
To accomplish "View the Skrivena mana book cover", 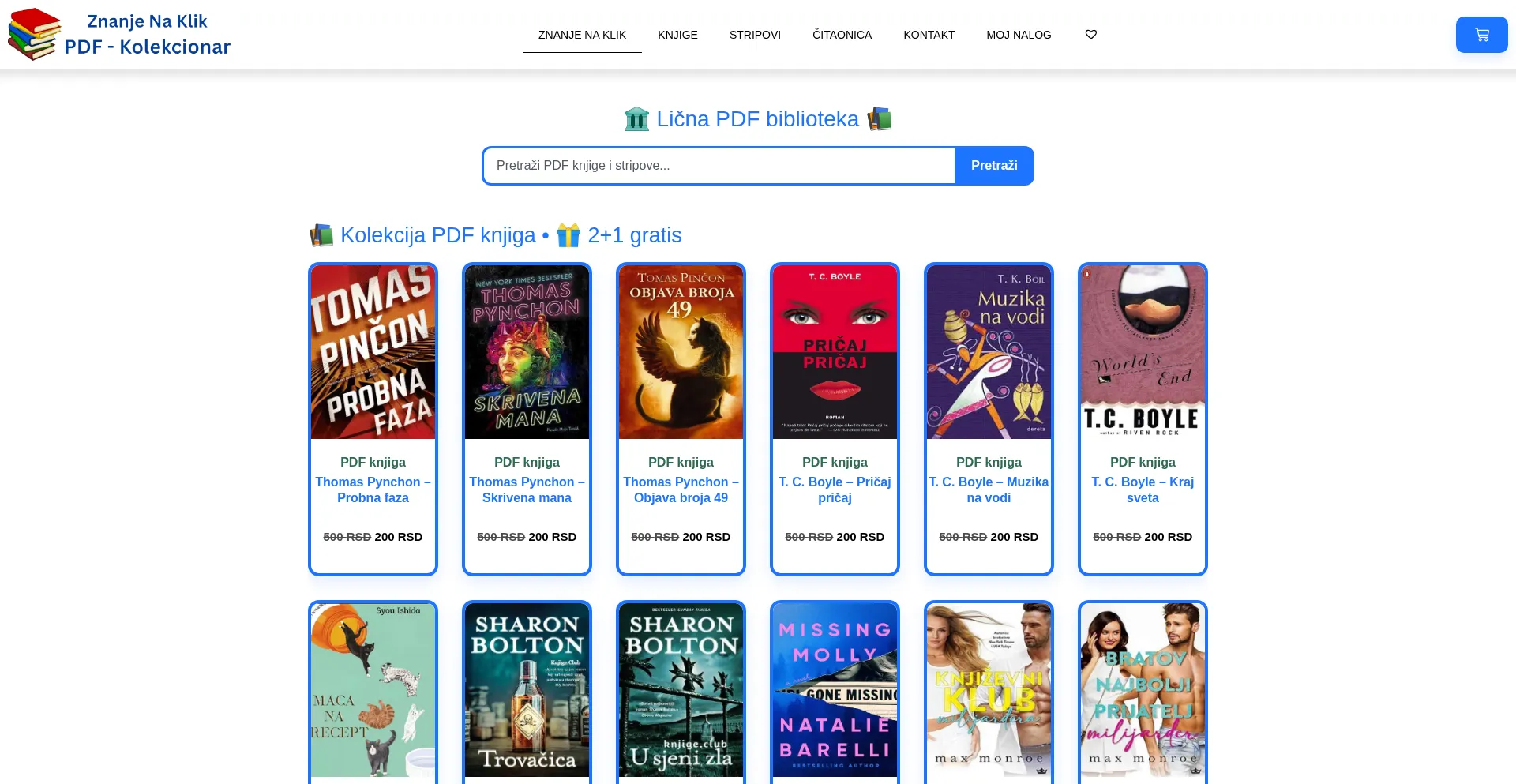I will [527, 352].
